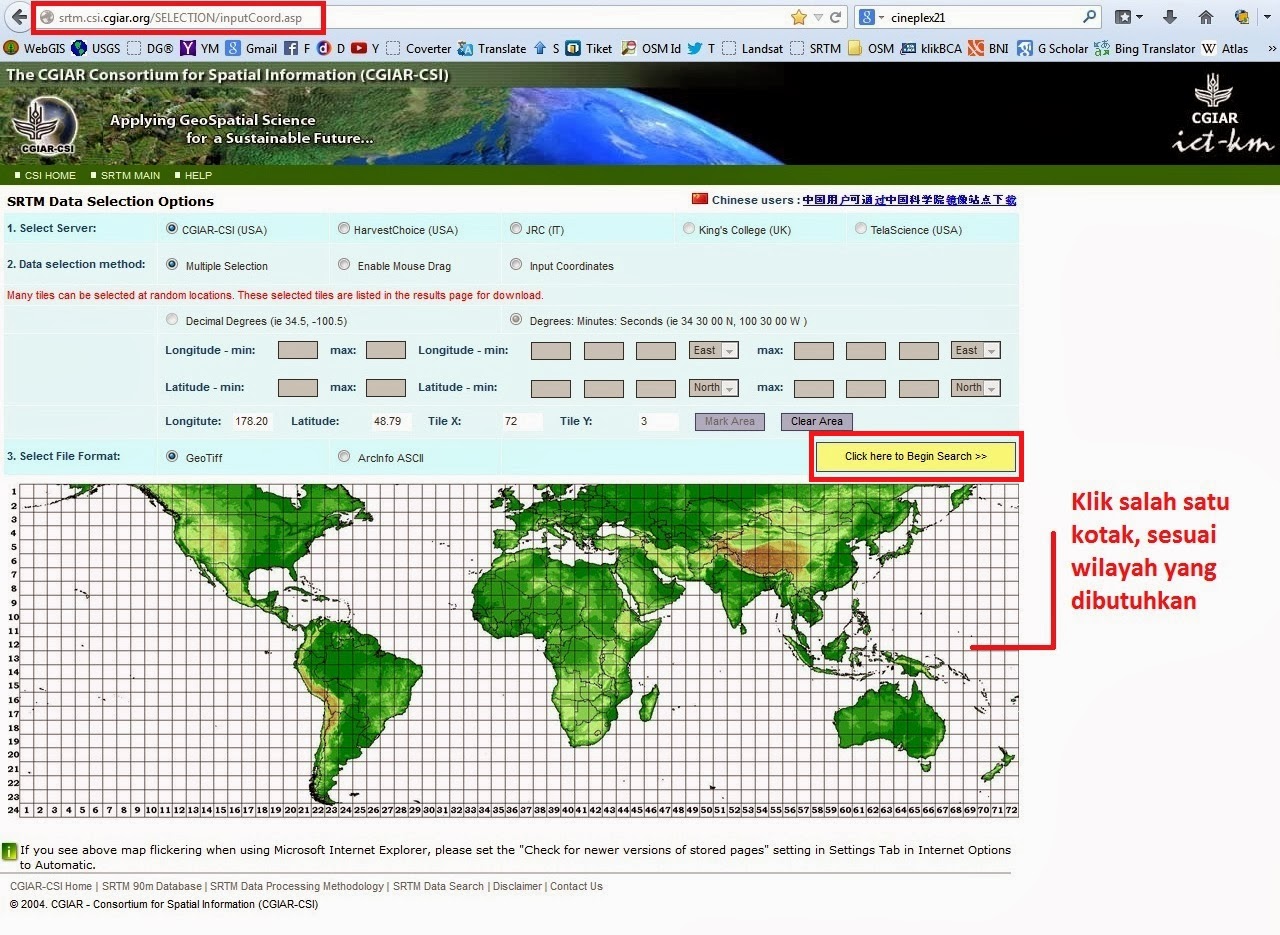Click here to Begin Search
This screenshot has height=935, width=1280.
915,456
